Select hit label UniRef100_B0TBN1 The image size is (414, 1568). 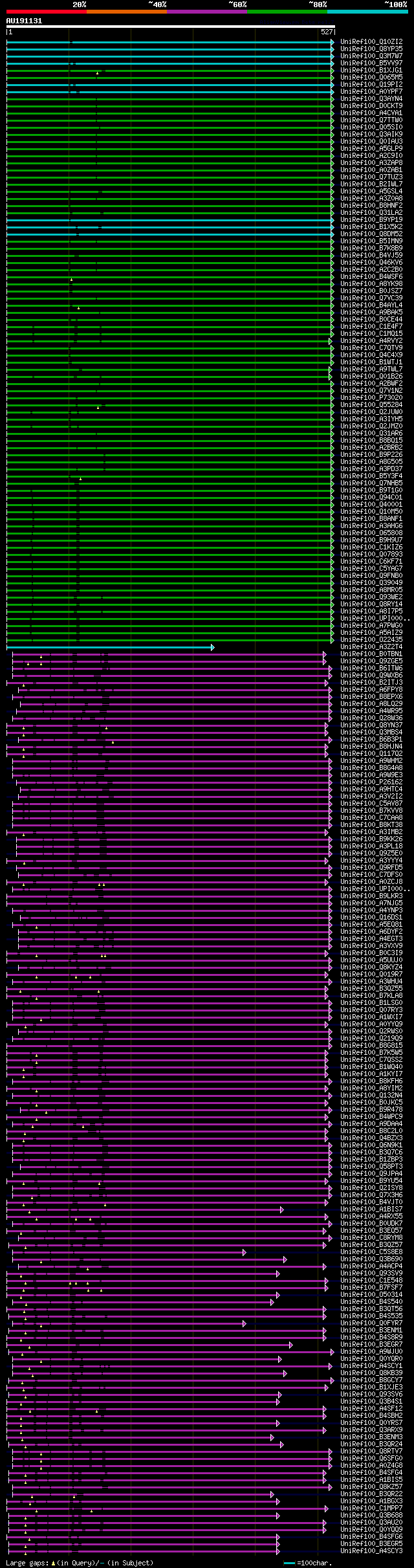[371, 654]
